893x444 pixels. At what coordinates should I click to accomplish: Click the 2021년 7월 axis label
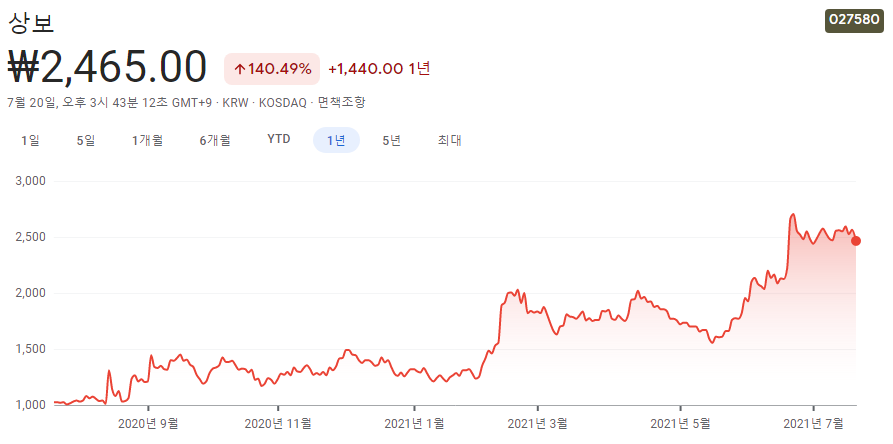pyautogui.click(x=813, y=424)
